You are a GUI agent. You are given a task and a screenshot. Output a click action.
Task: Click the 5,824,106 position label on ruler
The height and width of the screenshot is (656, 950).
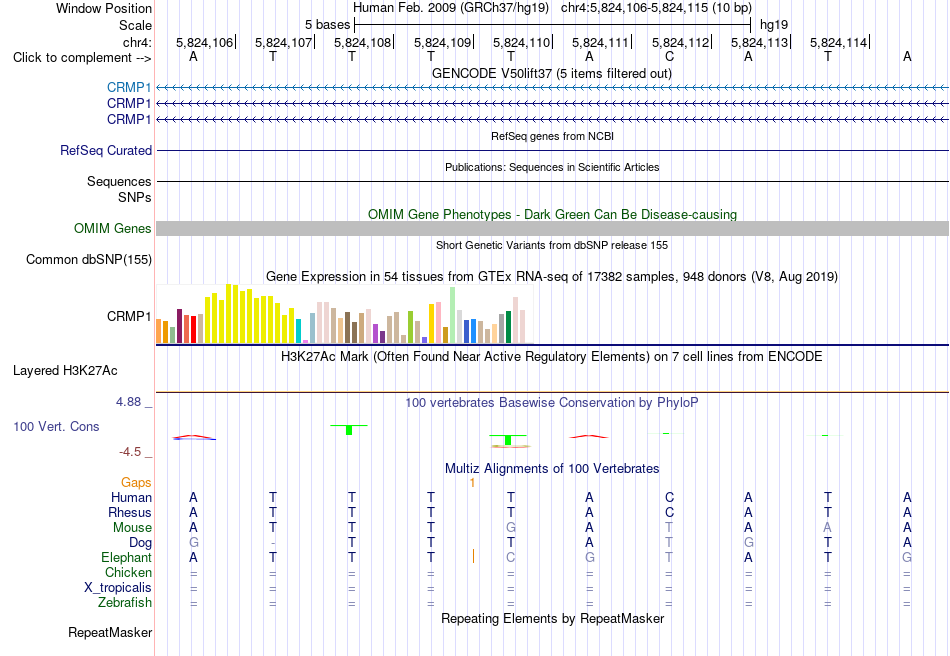point(204,42)
